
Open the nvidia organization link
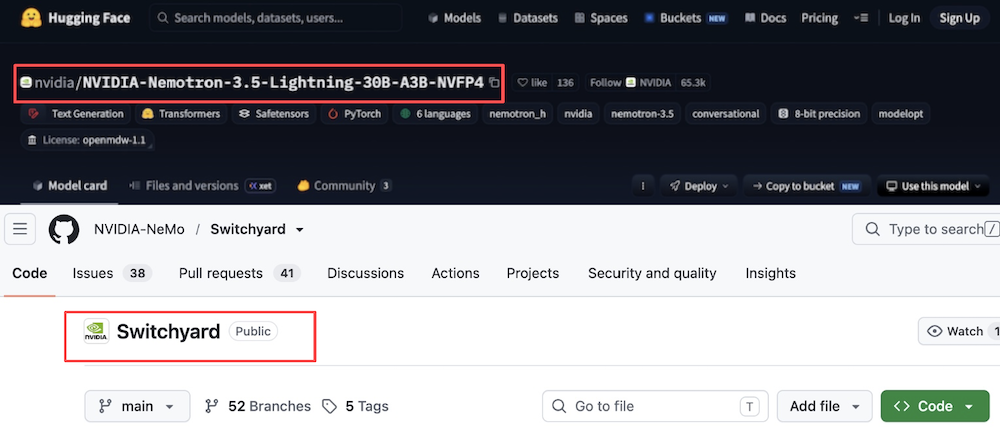click(x=55, y=82)
